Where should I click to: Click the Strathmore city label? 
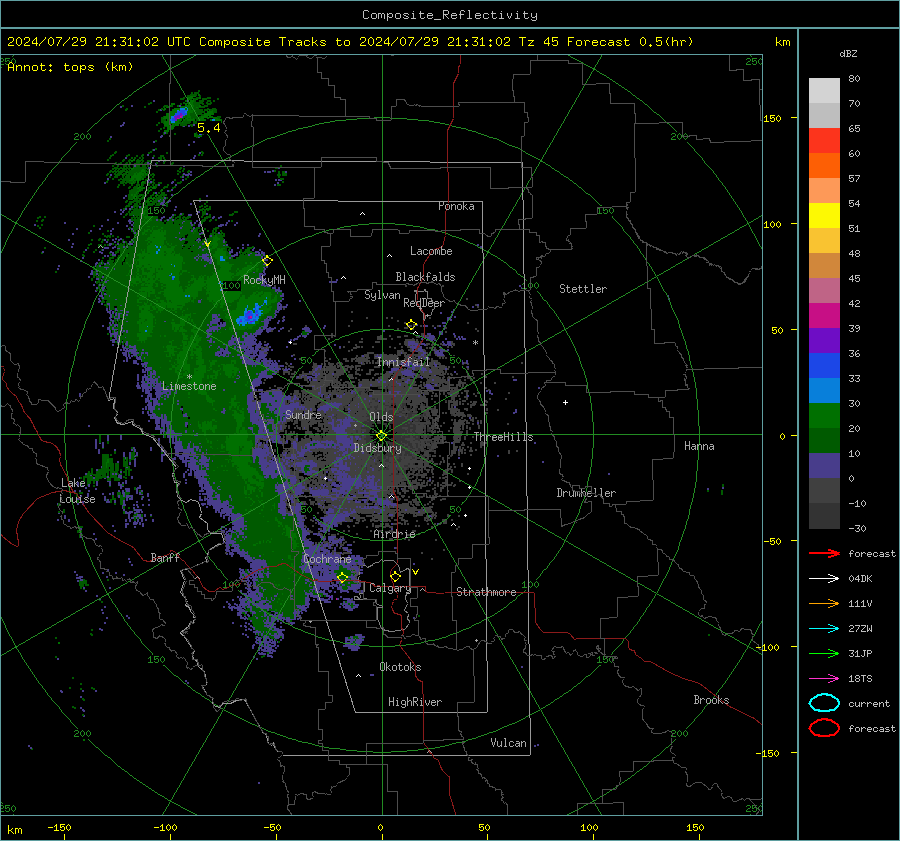click(x=486, y=592)
